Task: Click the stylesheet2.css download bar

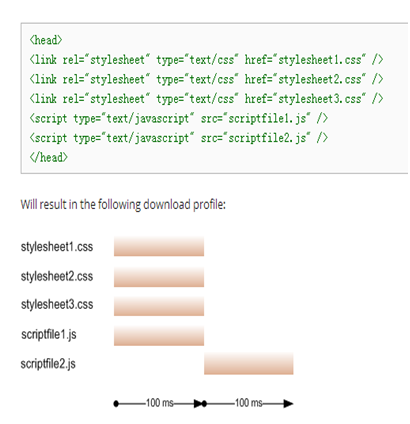Action: [x=159, y=277]
